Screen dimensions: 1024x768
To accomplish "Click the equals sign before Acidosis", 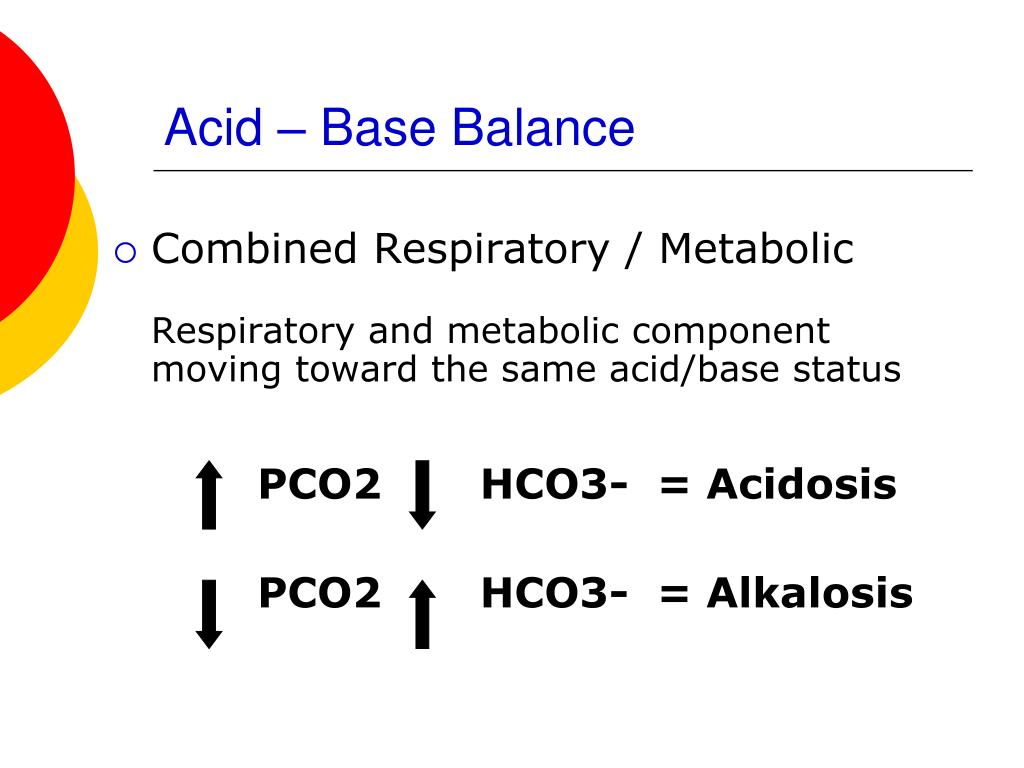I will pos(674,485).
